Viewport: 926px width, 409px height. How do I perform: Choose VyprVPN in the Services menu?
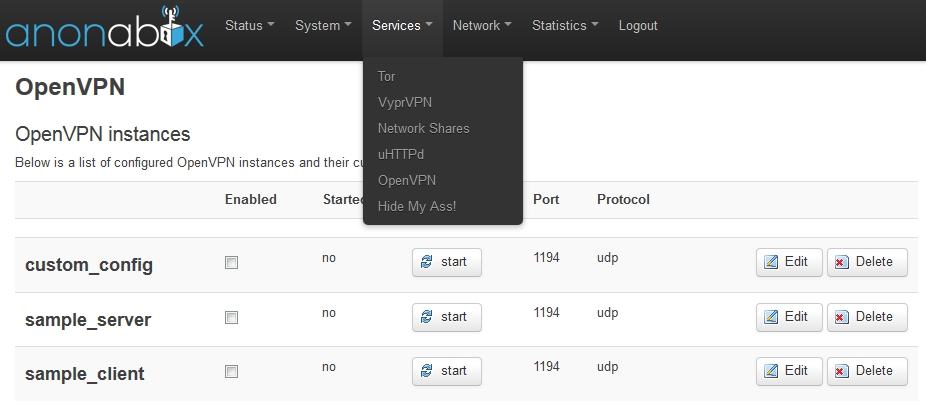[x=404, y=102]
